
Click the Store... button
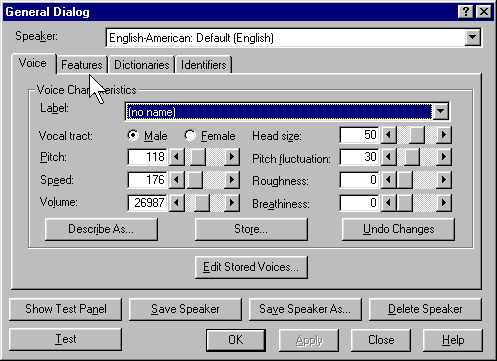tap(251, 229)
